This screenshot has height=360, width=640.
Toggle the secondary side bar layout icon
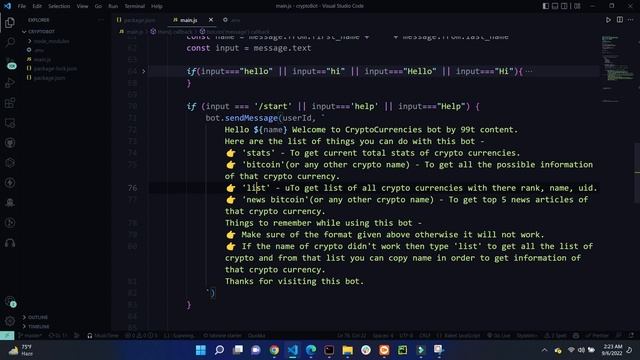[564, 6]
